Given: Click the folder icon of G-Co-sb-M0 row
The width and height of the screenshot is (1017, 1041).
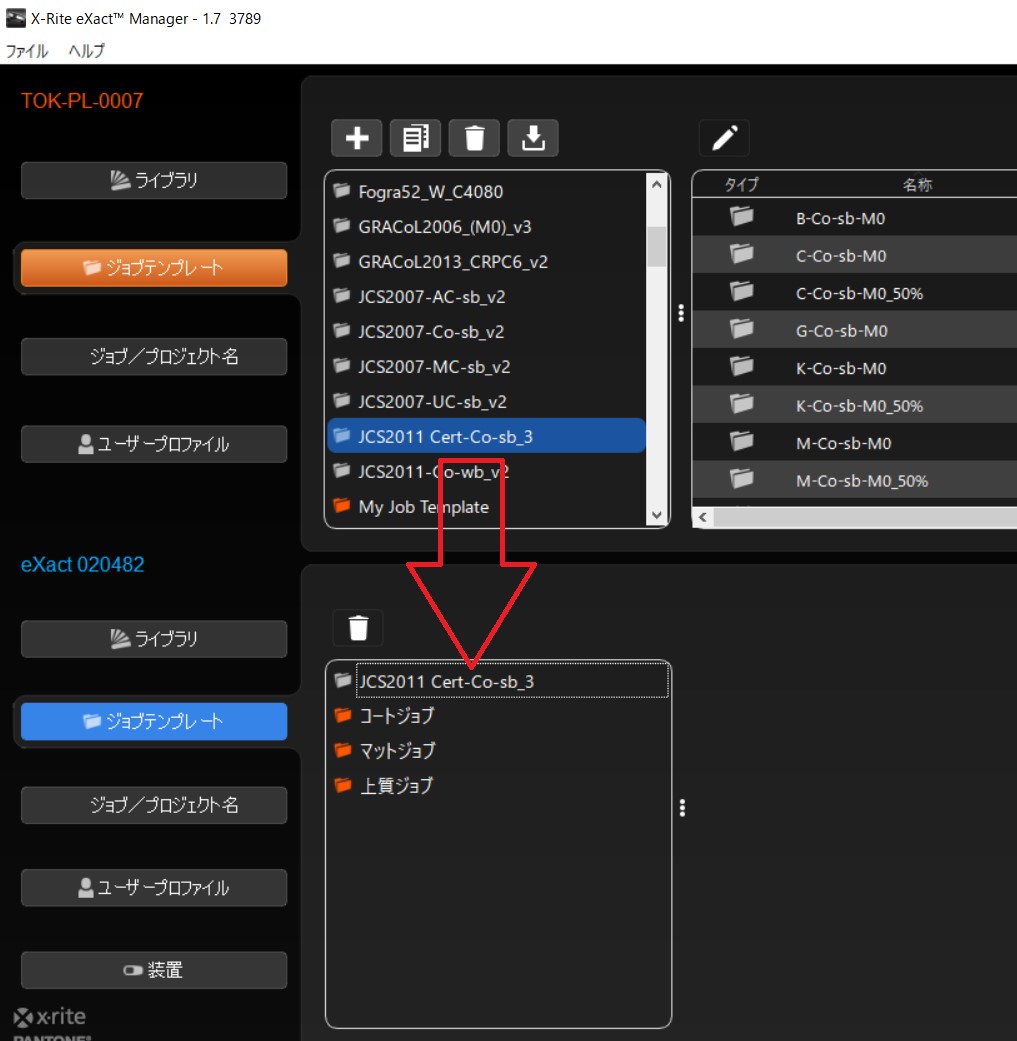Looking at the screenshot, I should [x=742, y=328].
